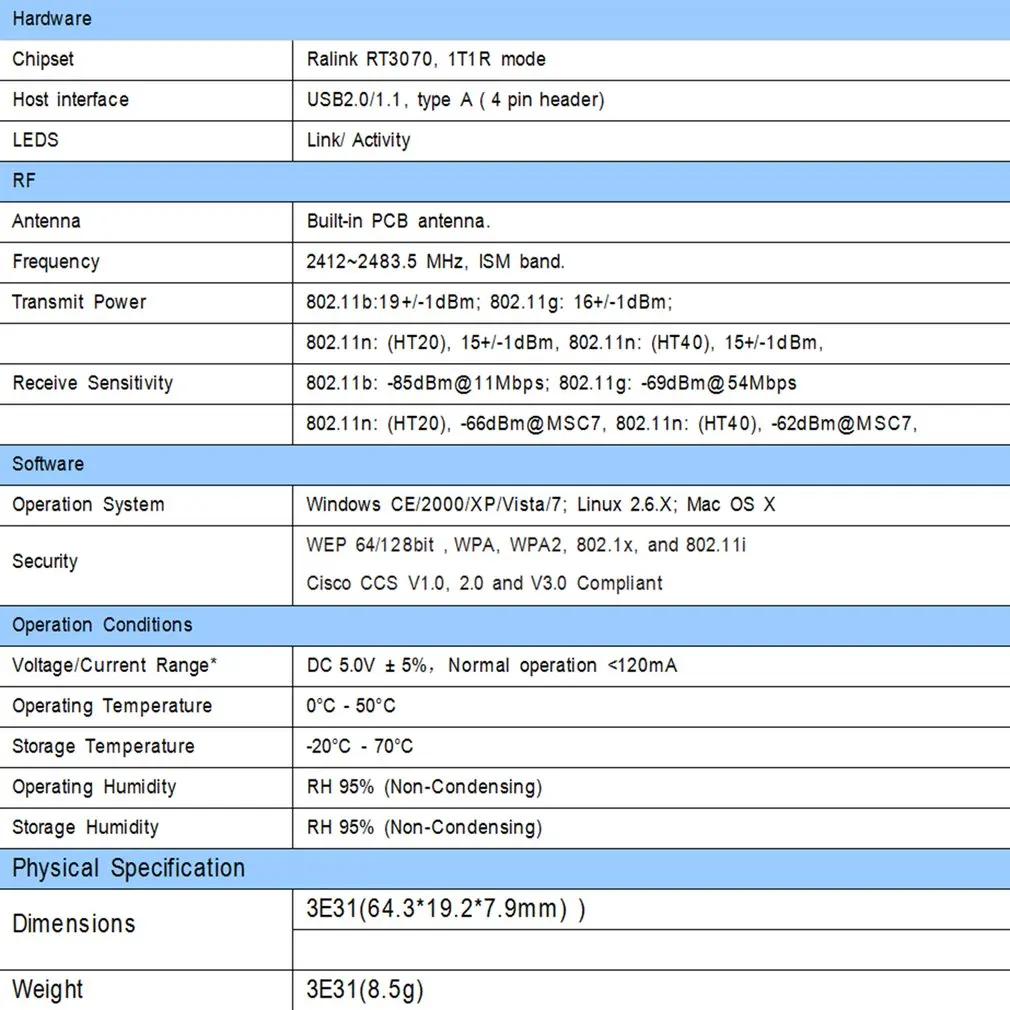Click the Frequency 2412~2483.5 MHz value

point(435,262)
